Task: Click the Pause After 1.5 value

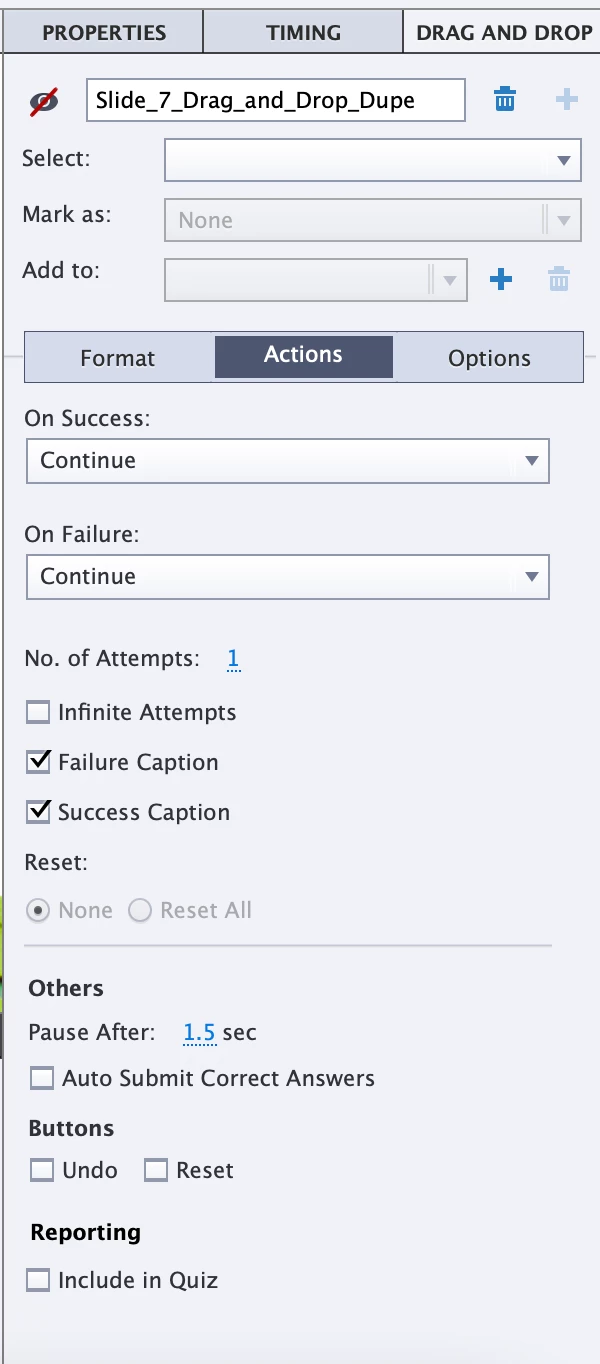Action: pos(199,1033)
